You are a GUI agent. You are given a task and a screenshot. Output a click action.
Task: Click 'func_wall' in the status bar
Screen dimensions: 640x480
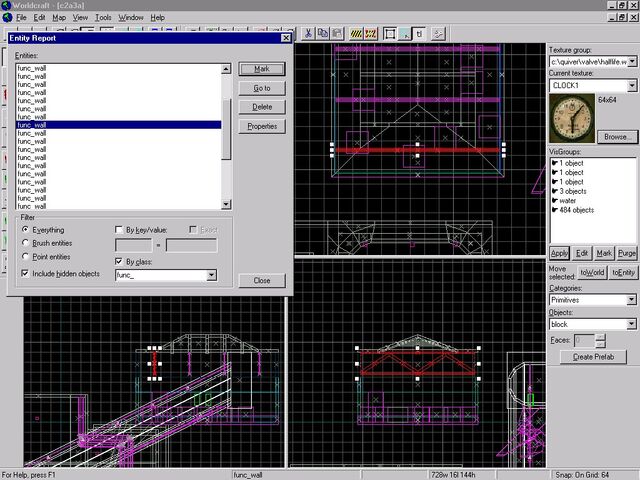pyautogui.click(x=248, y=475)
